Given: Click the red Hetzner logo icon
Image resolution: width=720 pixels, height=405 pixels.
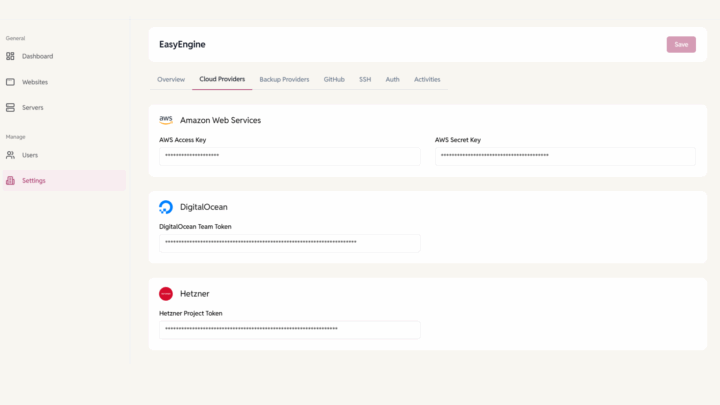Looking at the screenshot, I should coord(166,293).
